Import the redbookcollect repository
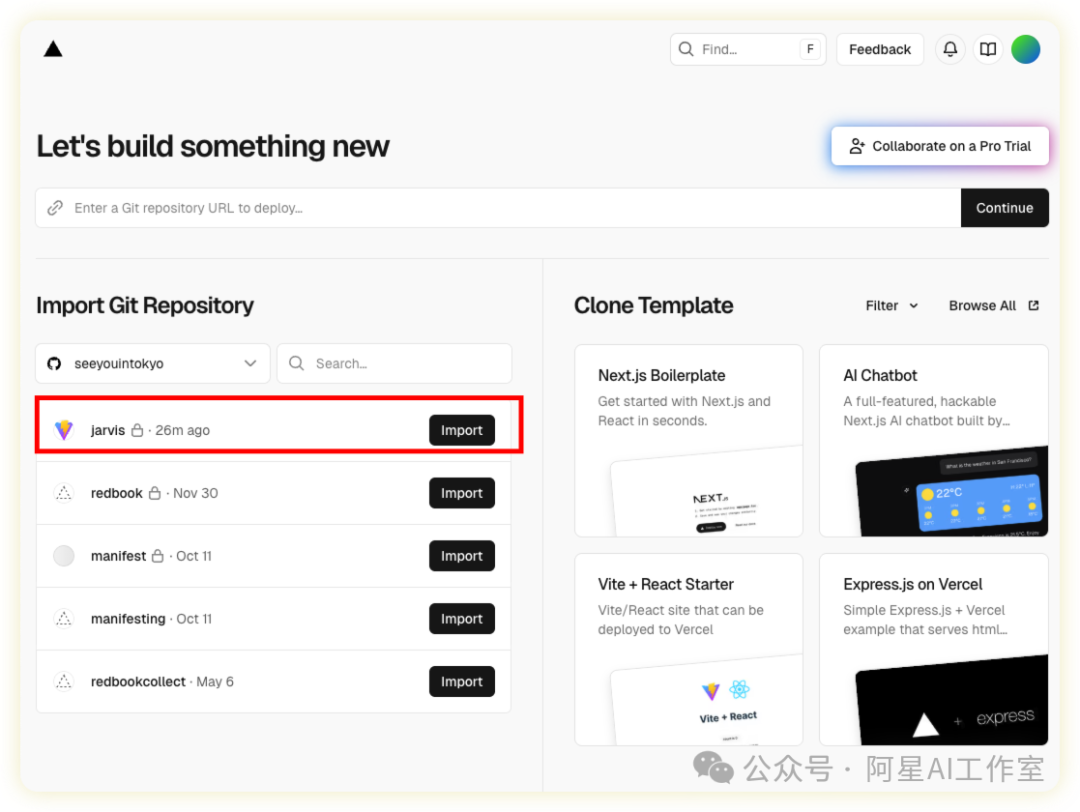Screen dimensions: 1080x812 [461, 681]
